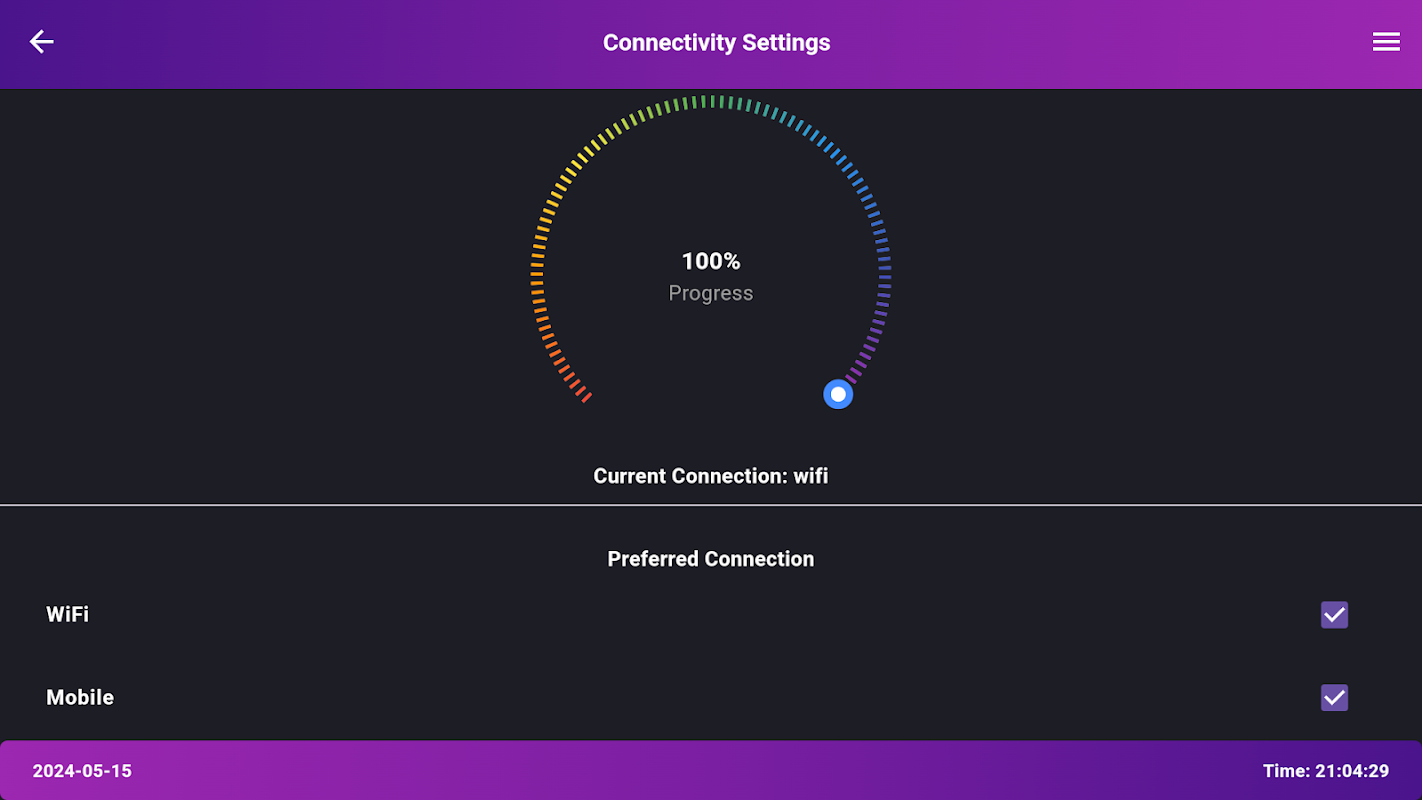Image resolution: width=1422 pixels, height=800 pixels.
Task: Click the Progress label inside the gauge
Action: [711, 293]
